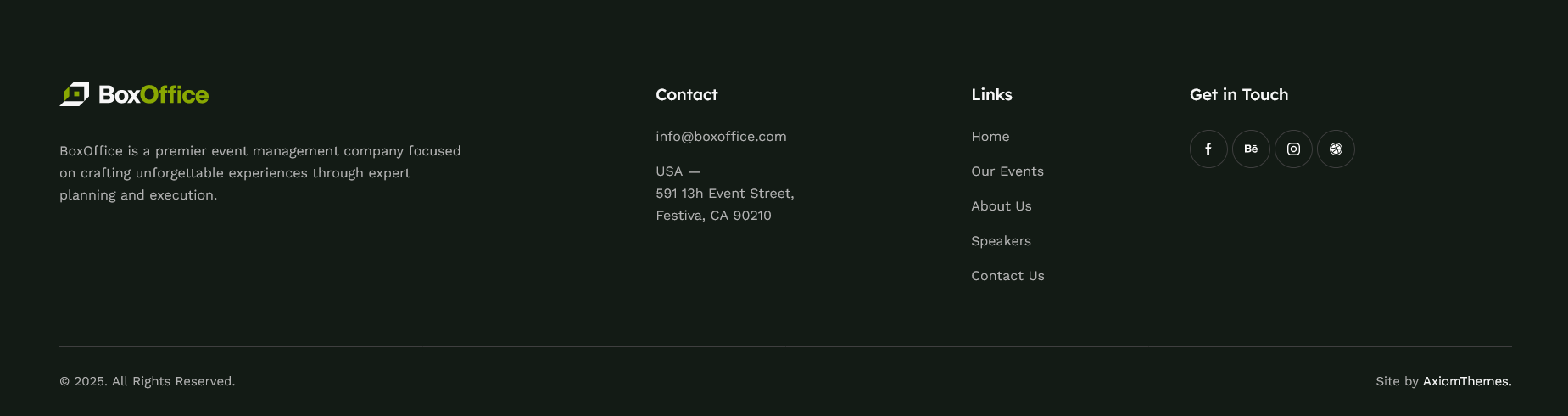Open the Our Events footer link
The height and width of the screenshot is (416, 1568).
pos(1007,171)
